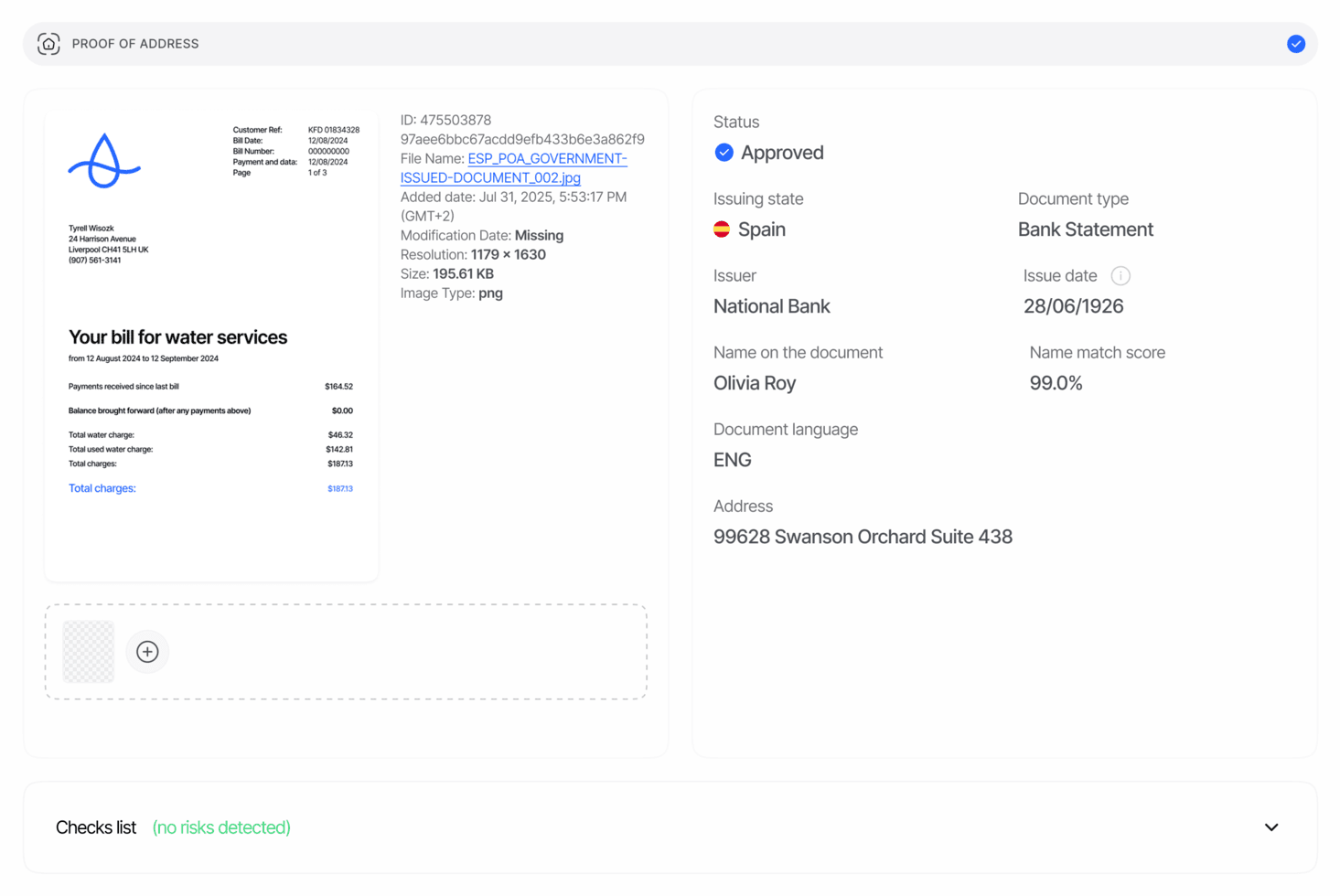Click the Approved status checkmark icon
Screen dimensions: 1340x896
[724, 153]
